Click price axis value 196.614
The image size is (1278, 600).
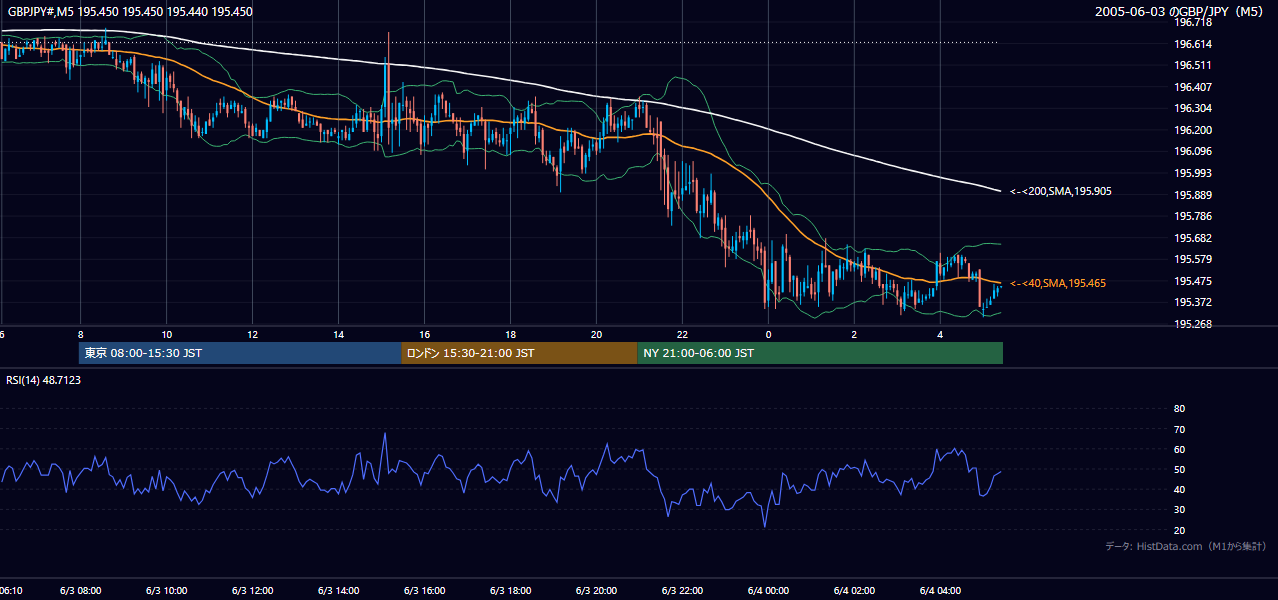1194,44
